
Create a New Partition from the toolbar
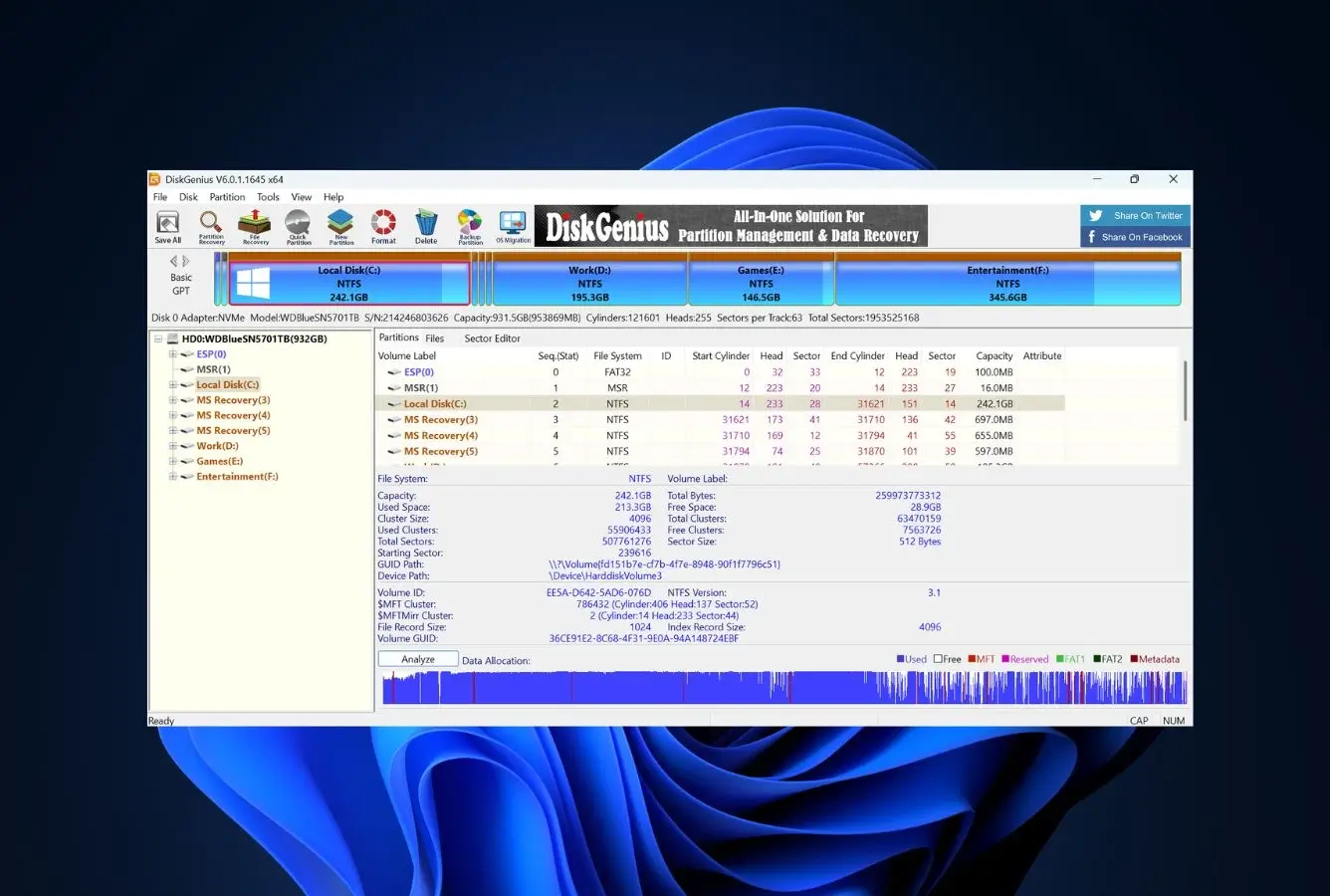340,227
